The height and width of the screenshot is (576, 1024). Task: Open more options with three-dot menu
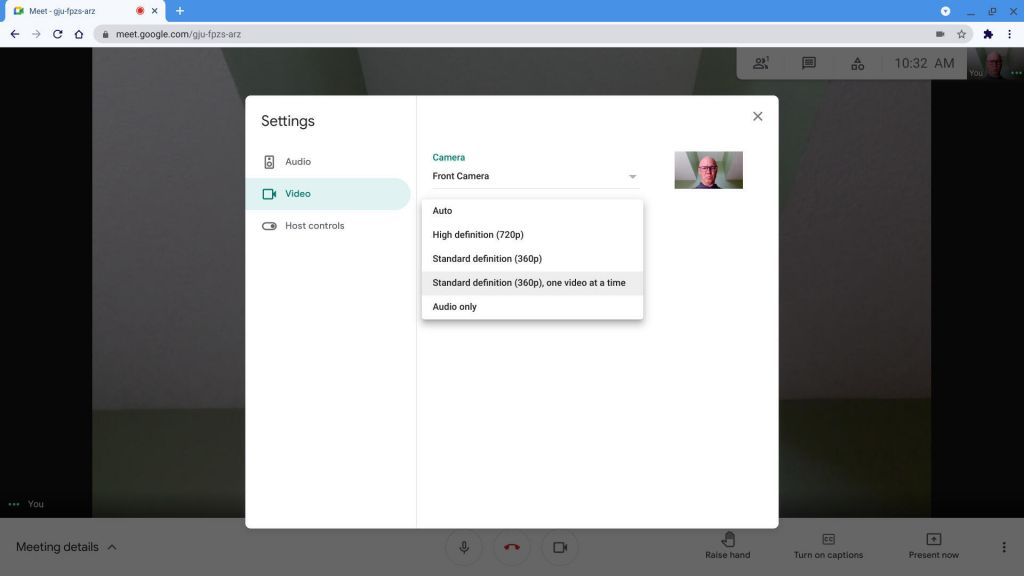click(1004, 547)
